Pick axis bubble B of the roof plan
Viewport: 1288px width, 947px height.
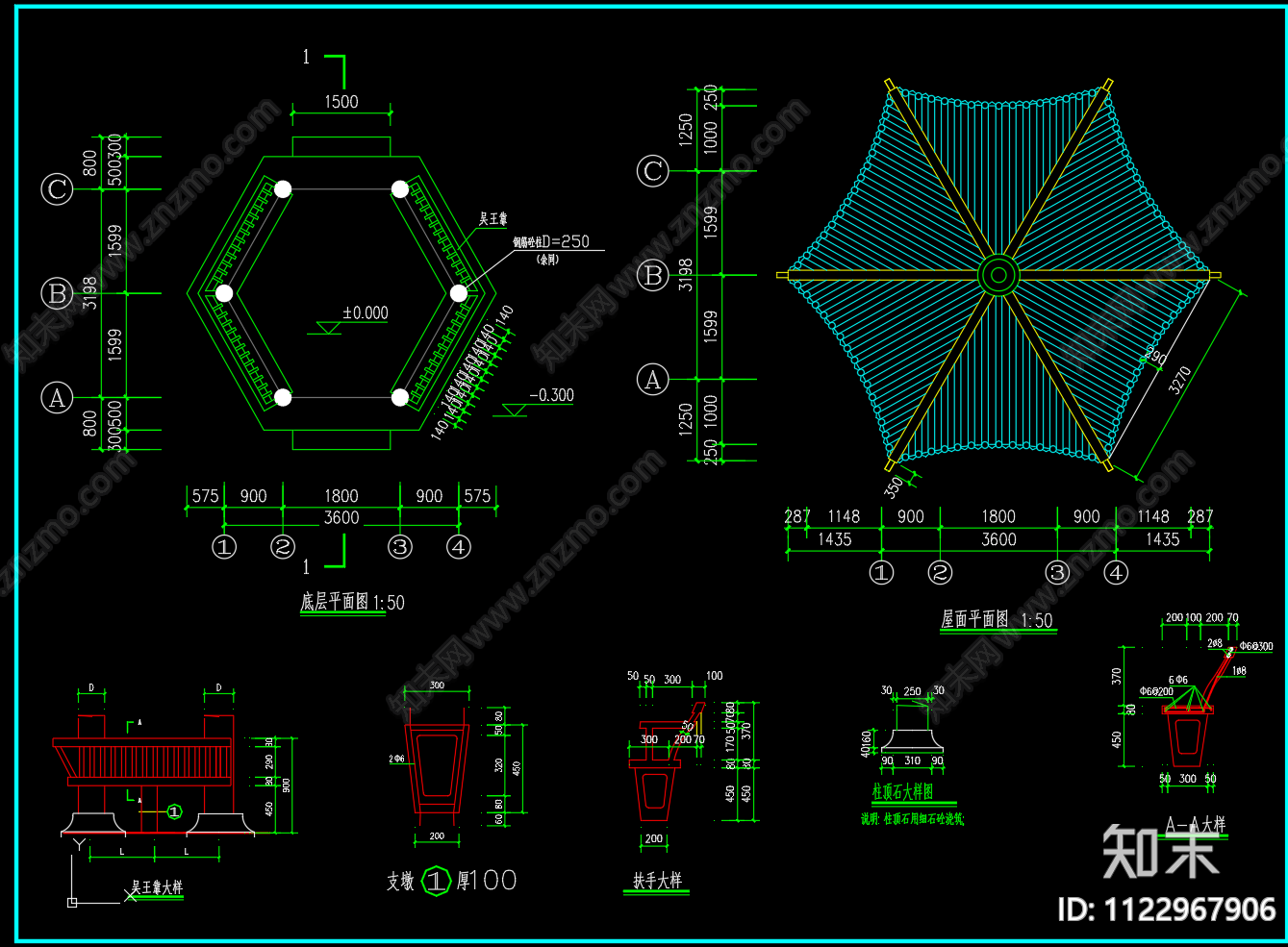tap(653, 276)
